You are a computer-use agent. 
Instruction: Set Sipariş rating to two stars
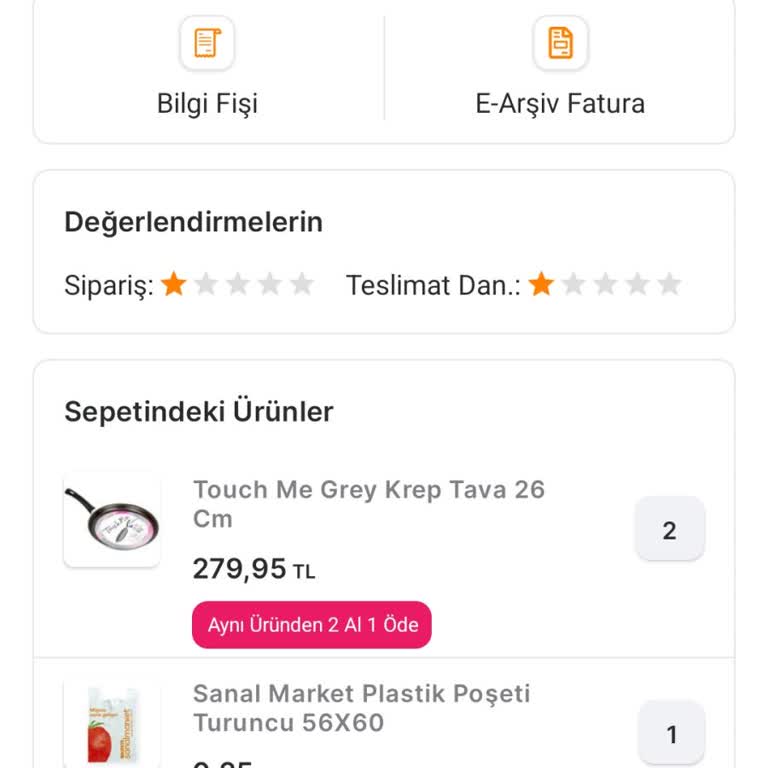click(206, 285)
